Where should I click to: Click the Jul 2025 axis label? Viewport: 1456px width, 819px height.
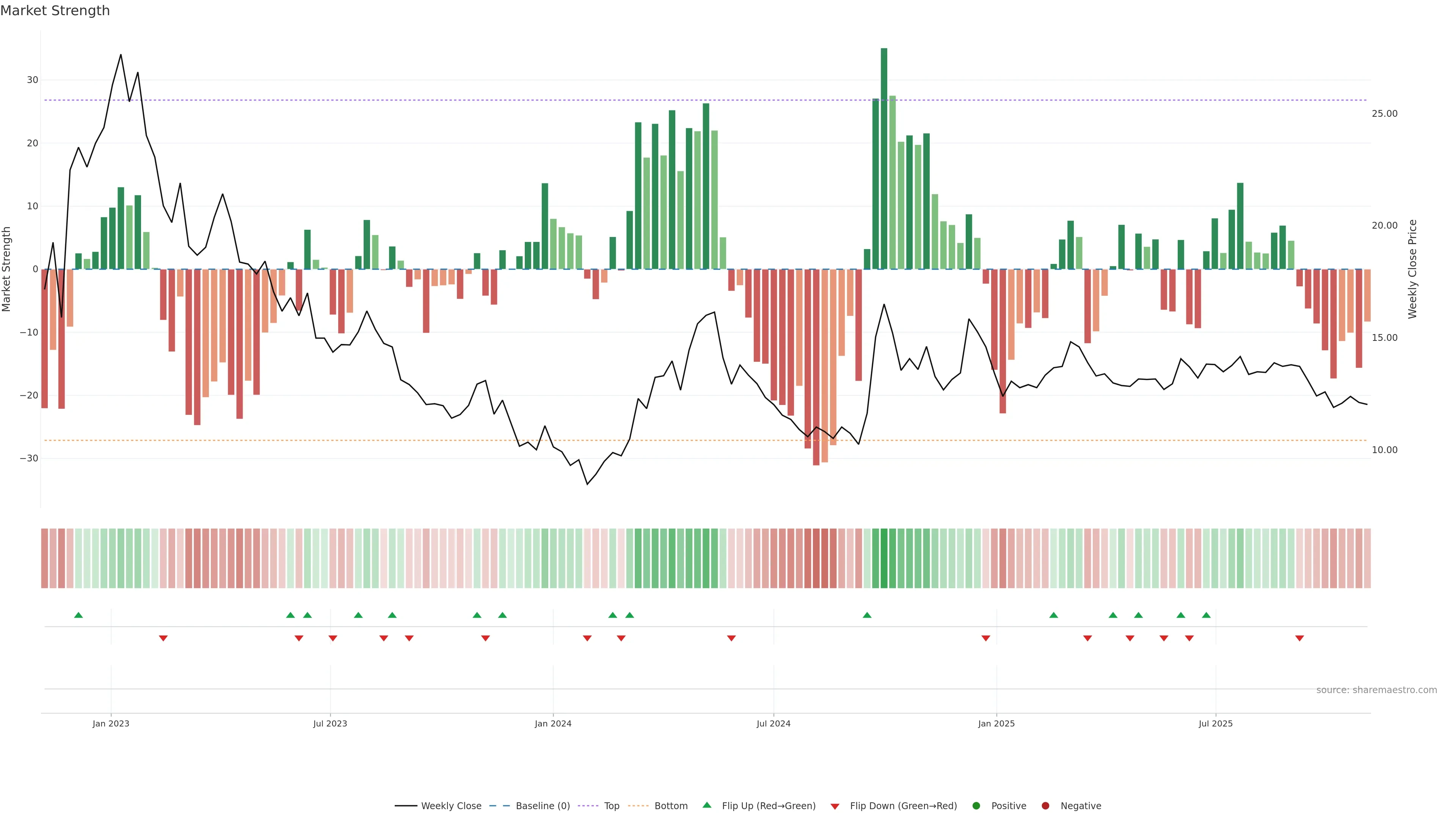pos(1215,723)
